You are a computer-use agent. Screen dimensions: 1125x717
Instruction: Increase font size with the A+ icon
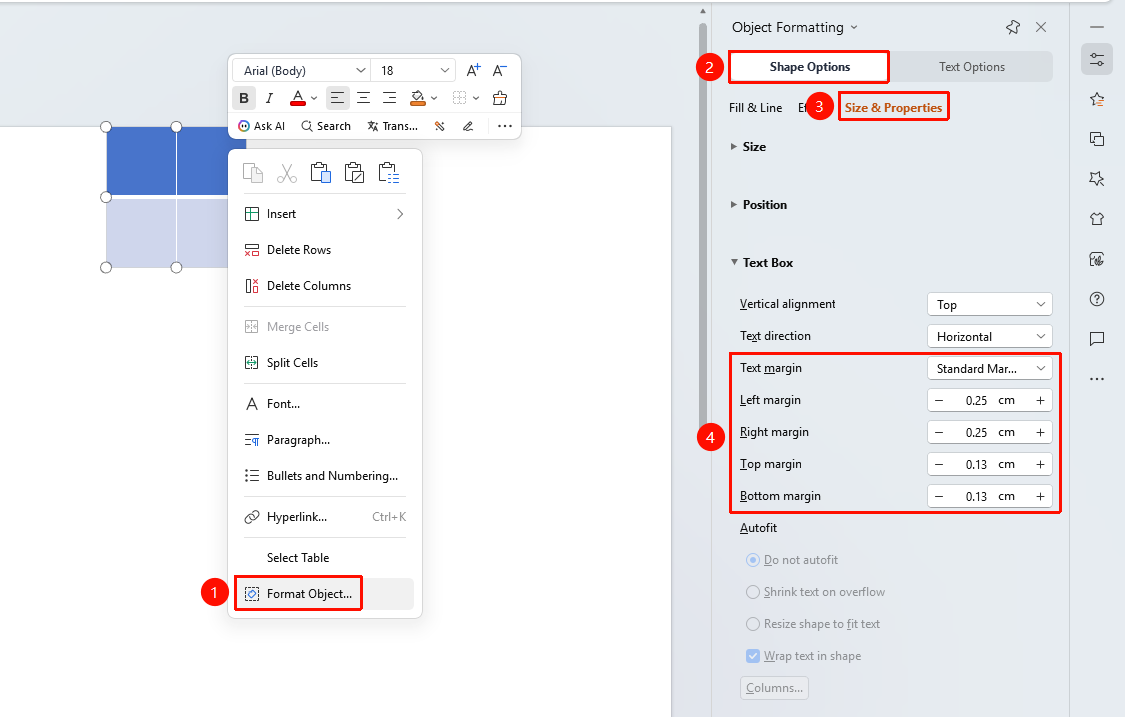pos(474,70)
